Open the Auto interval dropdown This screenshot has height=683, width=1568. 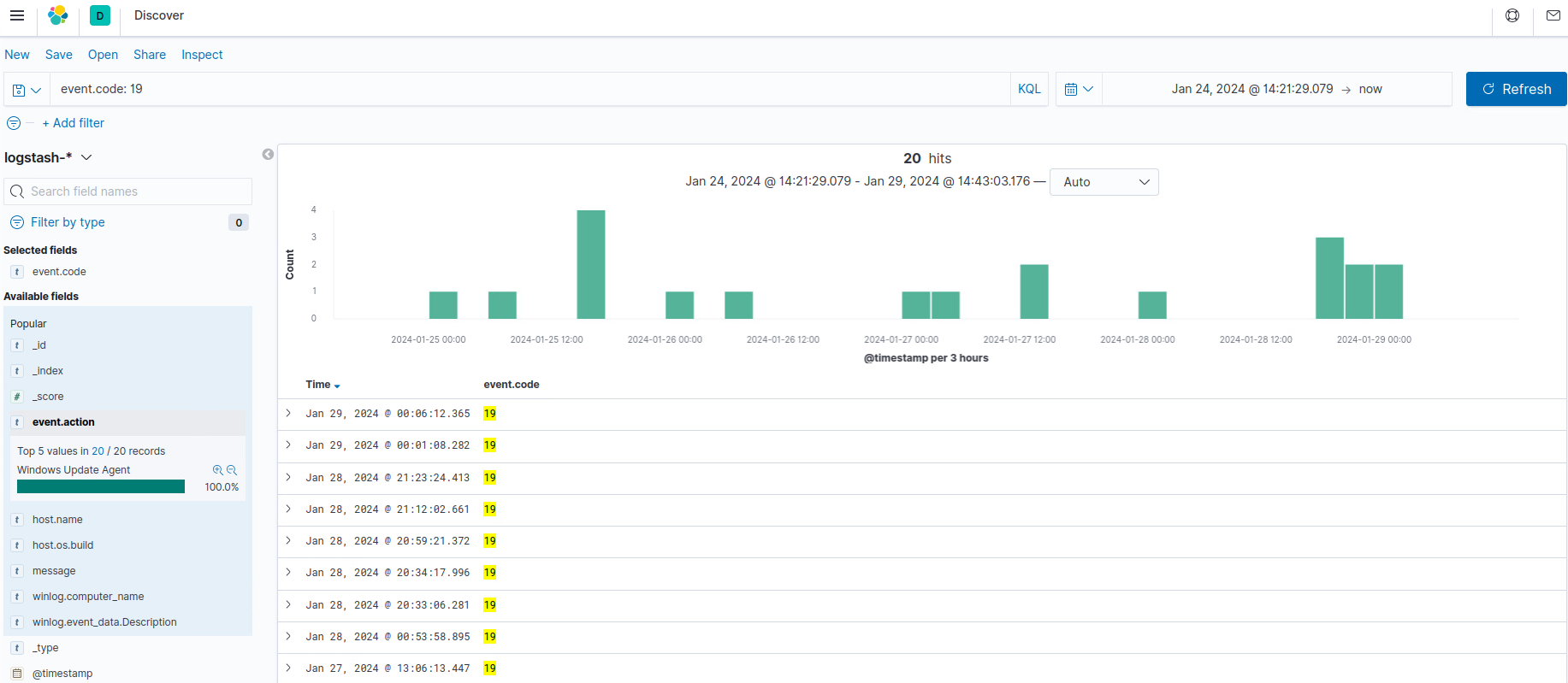[x=1104, y=182]
